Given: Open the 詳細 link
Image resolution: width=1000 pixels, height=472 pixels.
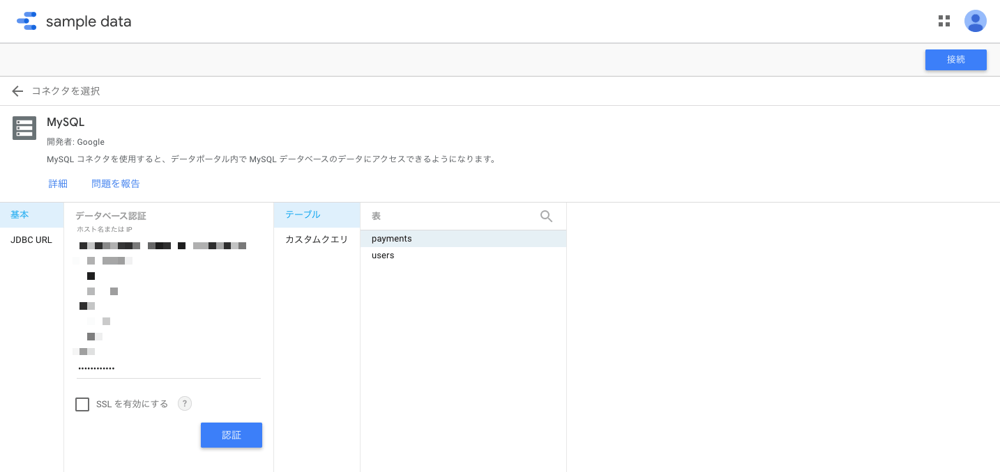Looking at the screenshot, I should (58, 184).
